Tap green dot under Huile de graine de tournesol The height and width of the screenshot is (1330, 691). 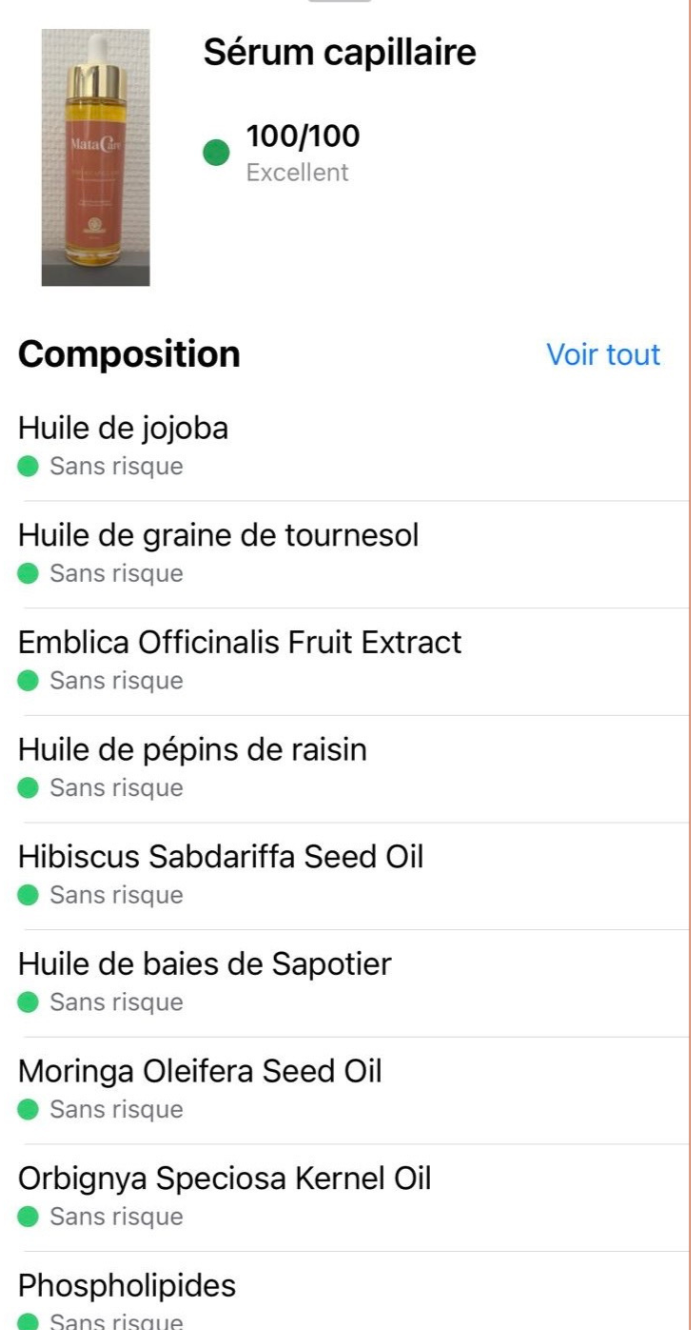pyautogui.click(x=29, y=573)
